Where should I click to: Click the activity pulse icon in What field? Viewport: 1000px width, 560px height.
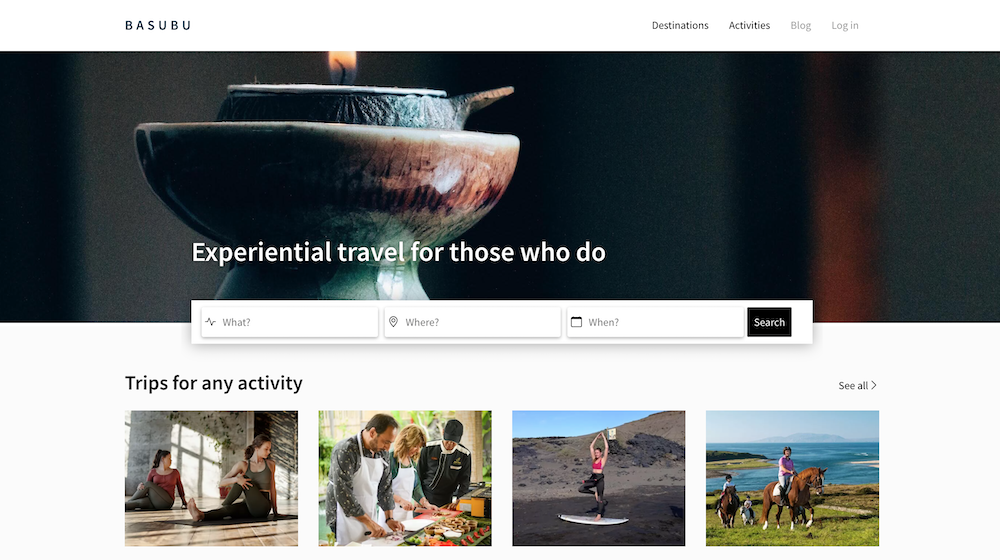(210, 322)
